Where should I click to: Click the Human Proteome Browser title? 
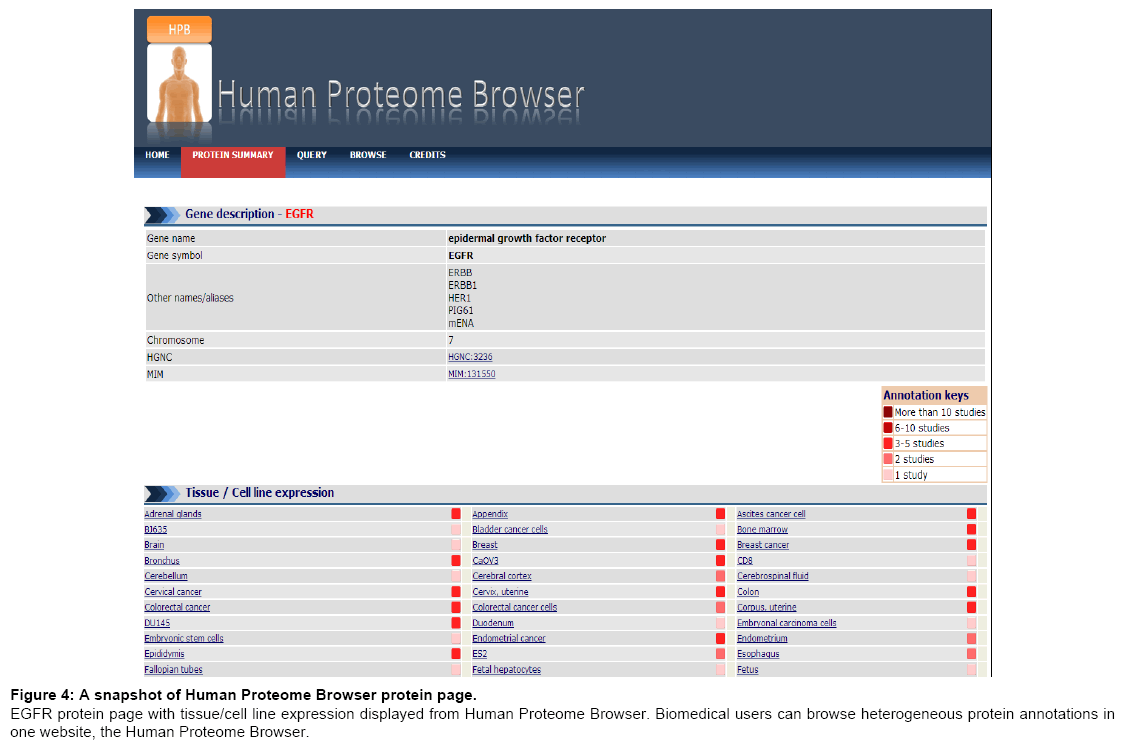point(401,96)
